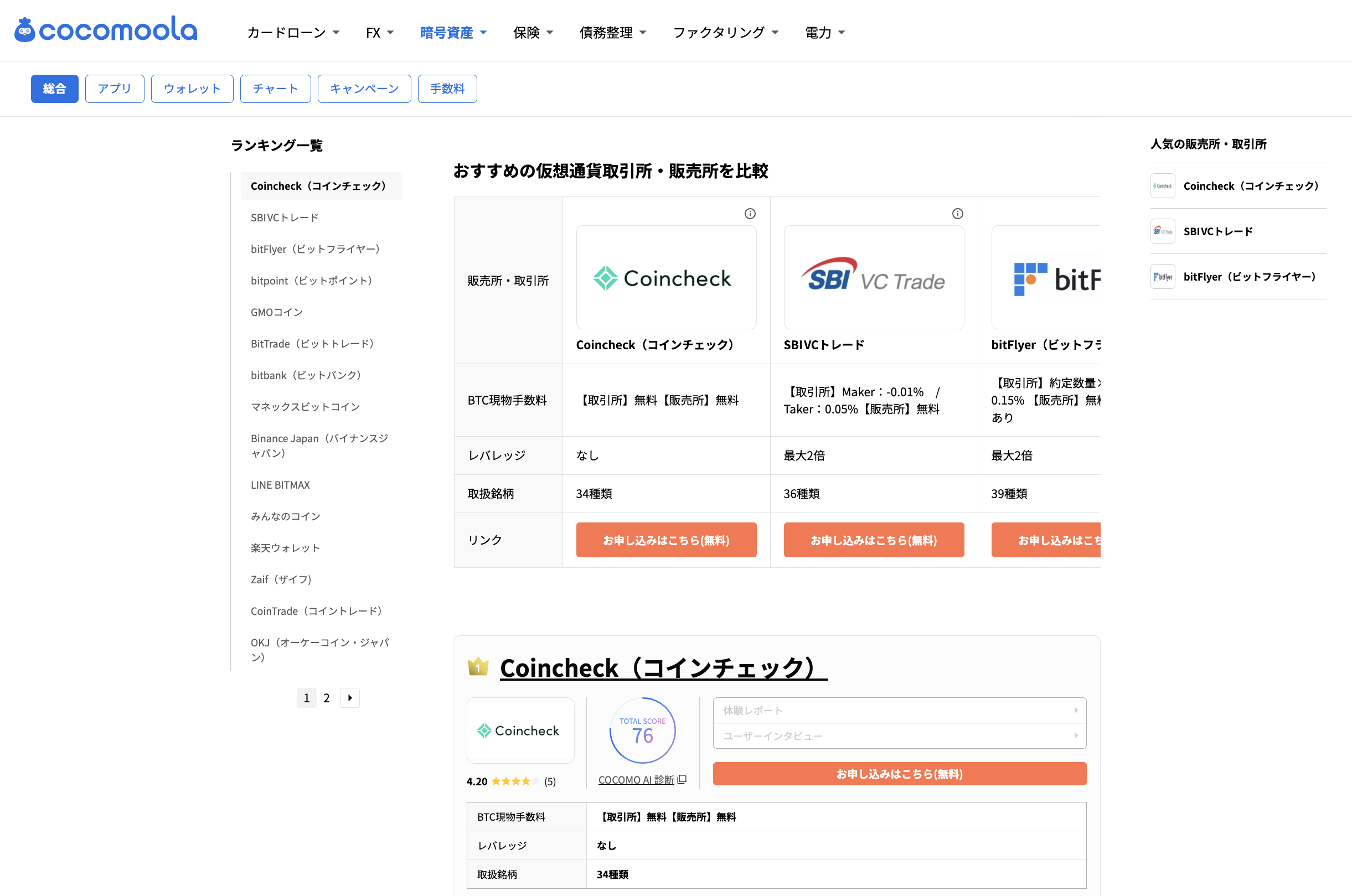This screenshot has width=1352, height=896.
Task: Open the 暗号資産 navigation dropdown
Action: click(453, 33)
